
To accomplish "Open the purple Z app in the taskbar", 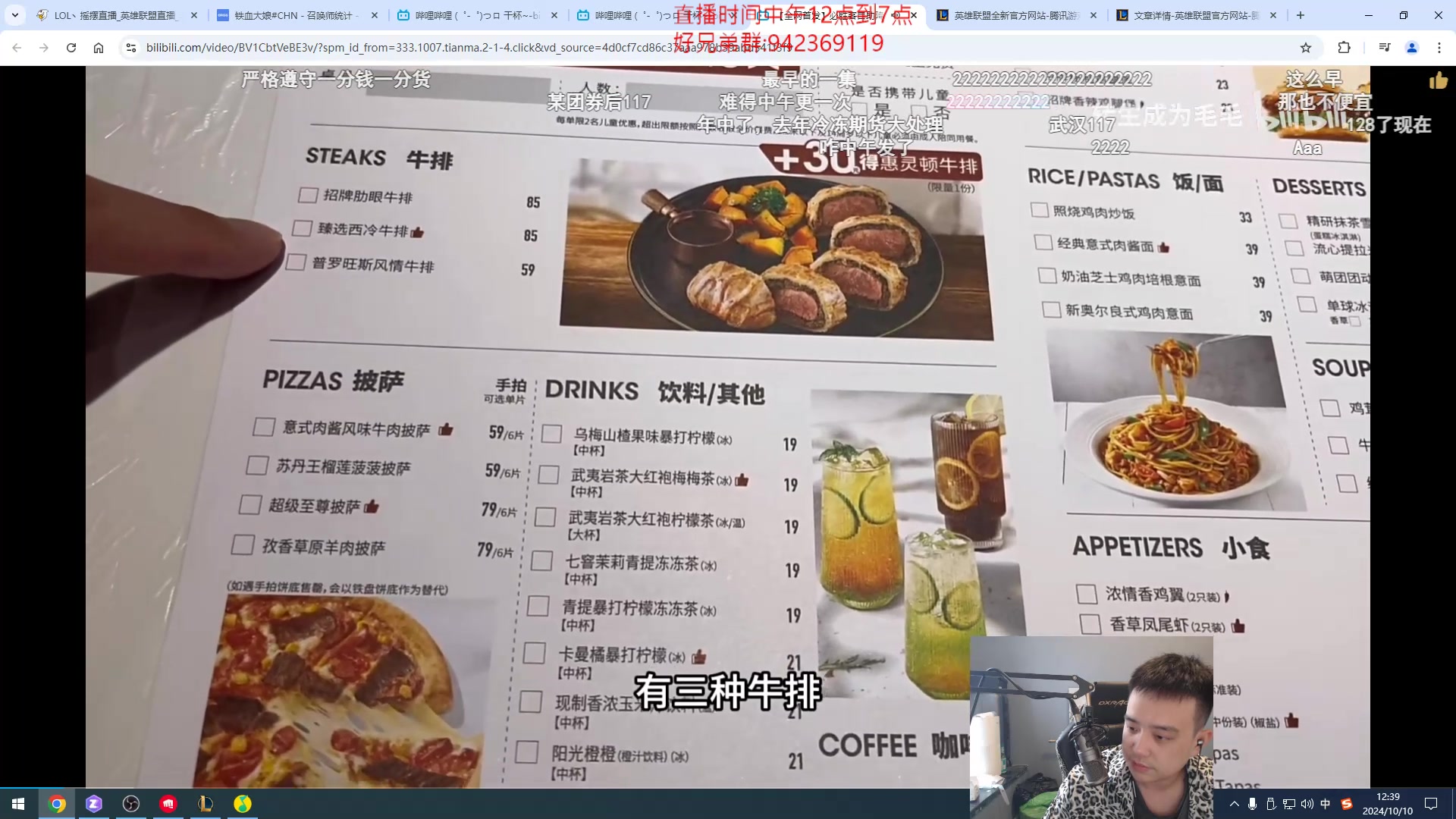I will point(94,804).
